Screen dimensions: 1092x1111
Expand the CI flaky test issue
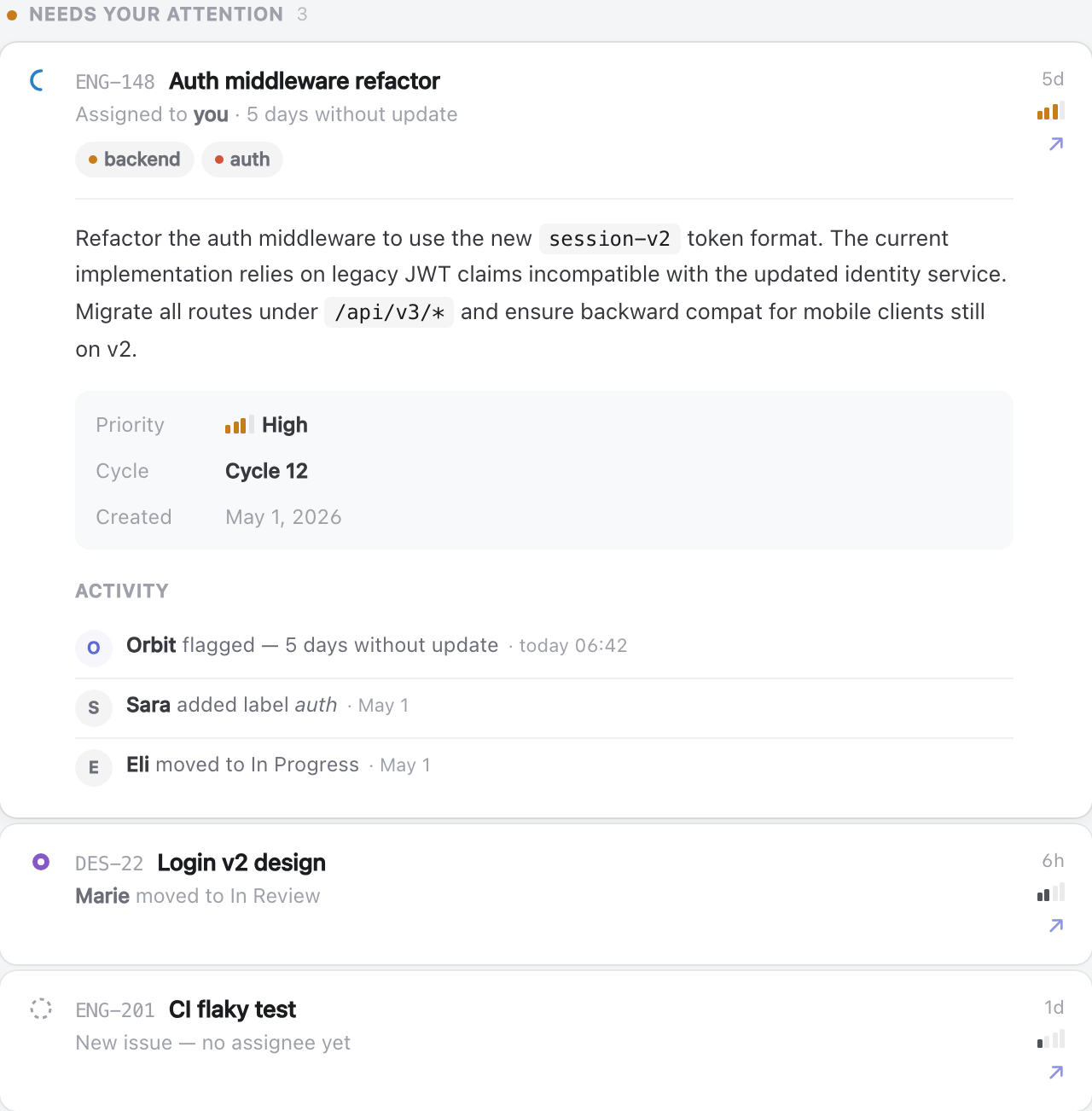[x=546, y=1040]
